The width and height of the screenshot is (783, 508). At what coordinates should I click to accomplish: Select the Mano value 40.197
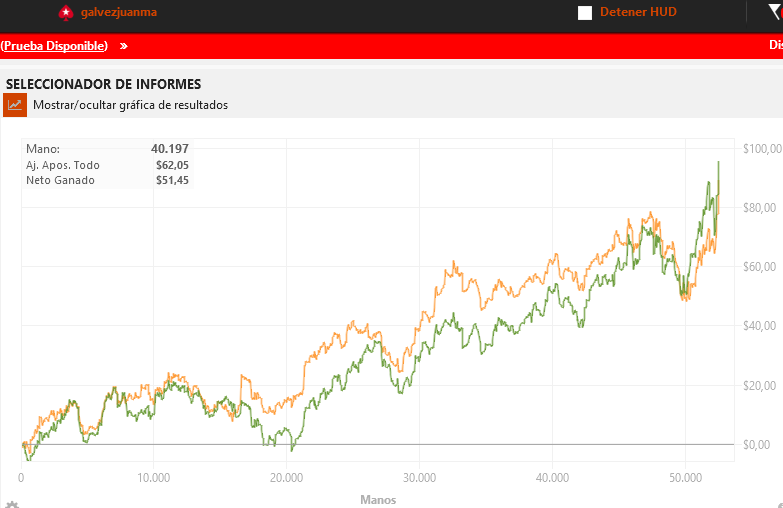coord(170,148)
